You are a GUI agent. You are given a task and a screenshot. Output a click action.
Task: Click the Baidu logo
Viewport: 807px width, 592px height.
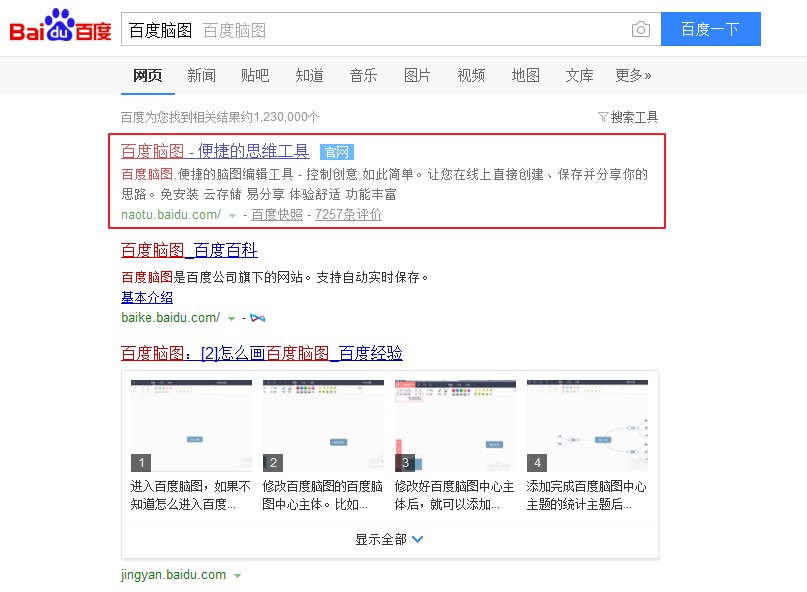[60, 26]
